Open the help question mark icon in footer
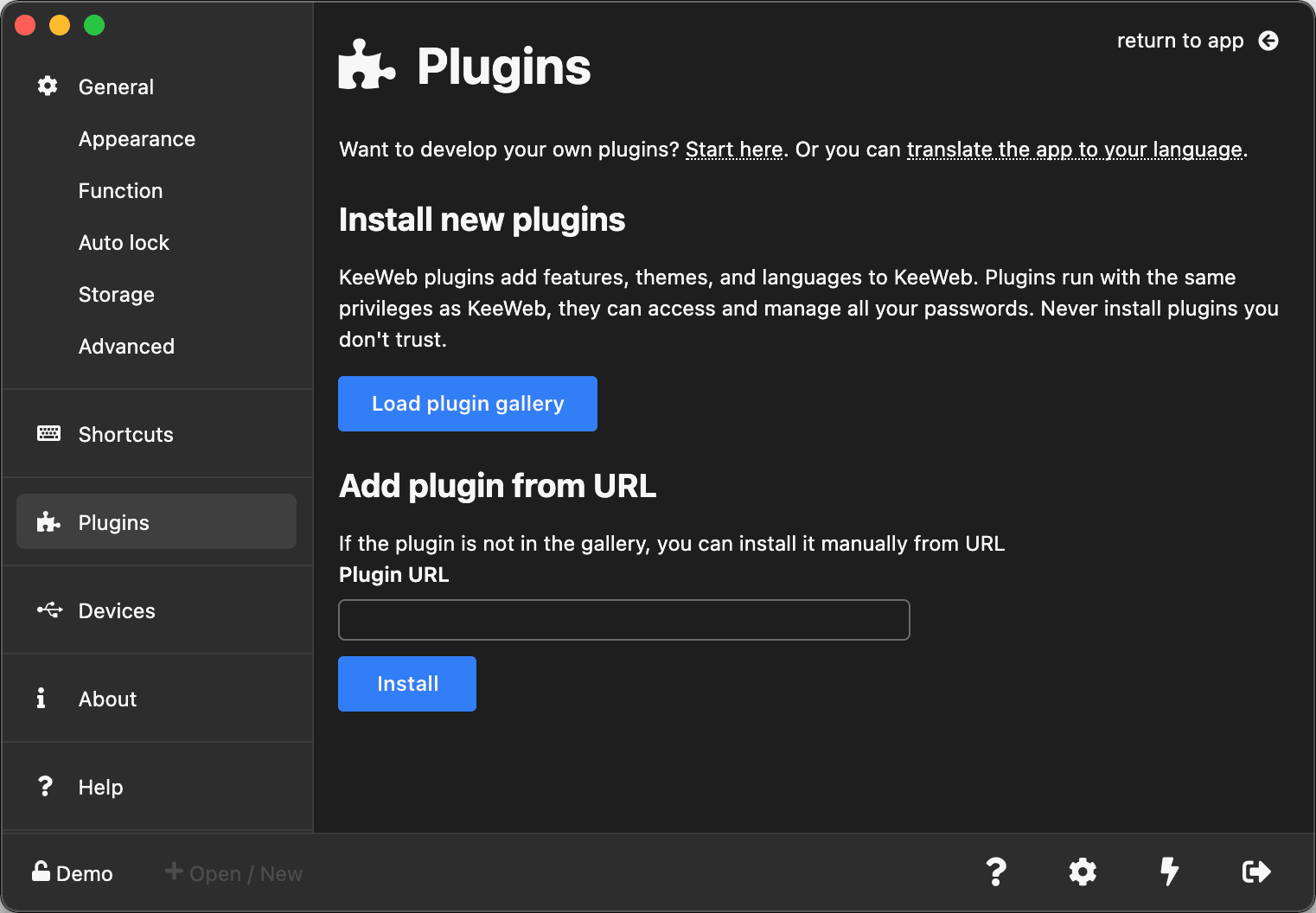Screen dimensions: 1316x913 click(996, 871)
